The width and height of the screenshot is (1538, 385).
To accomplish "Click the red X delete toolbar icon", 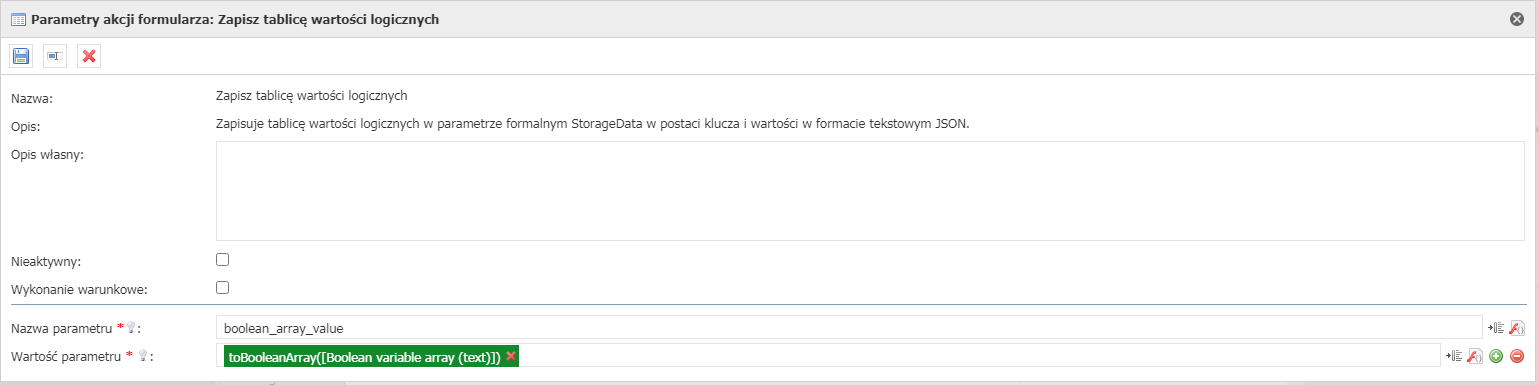I will pos(89,56).
